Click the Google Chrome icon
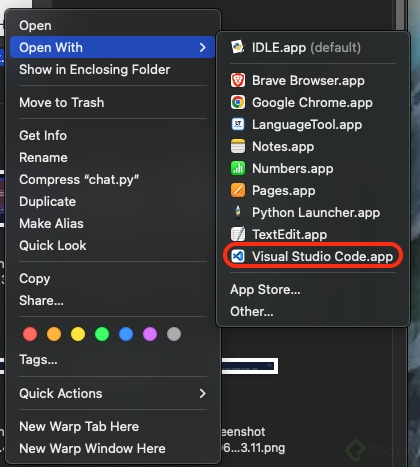The width and height of the screenshot is (420, 467). click(x=238, y=102)
